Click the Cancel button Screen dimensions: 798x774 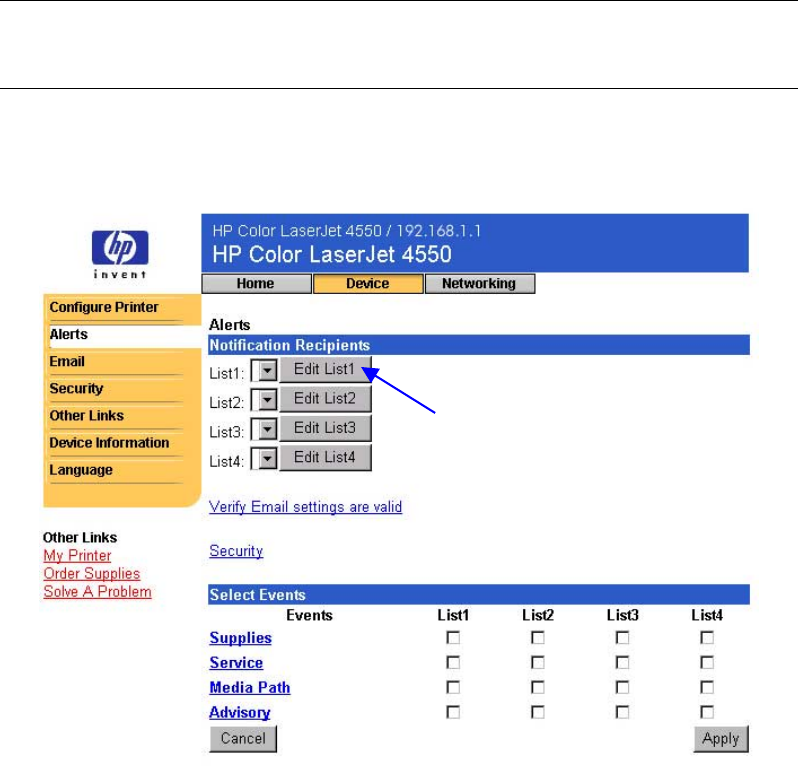(x=243, y=739)
